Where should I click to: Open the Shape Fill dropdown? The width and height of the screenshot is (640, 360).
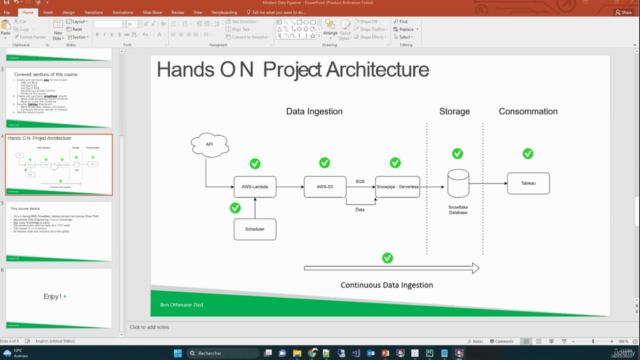click(x=367, y=21)
